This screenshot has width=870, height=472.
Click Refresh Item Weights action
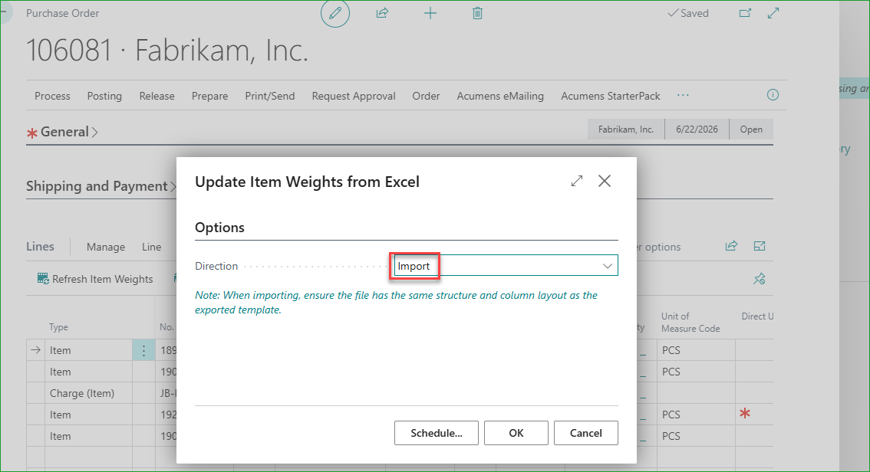click(95, 279)
